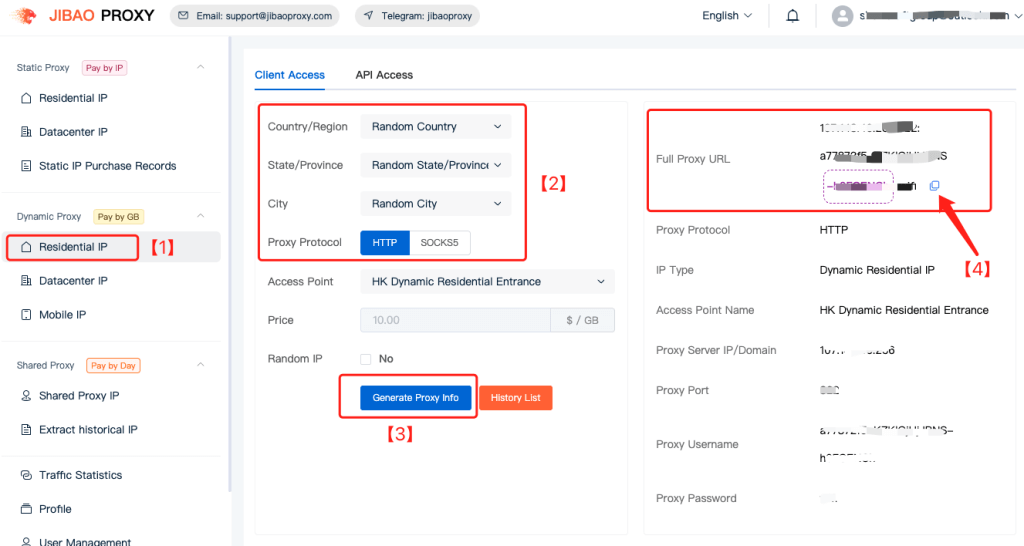Open the Shared Proxy IP page
This screenshot has width=1024, height=546.
point(79,396)
